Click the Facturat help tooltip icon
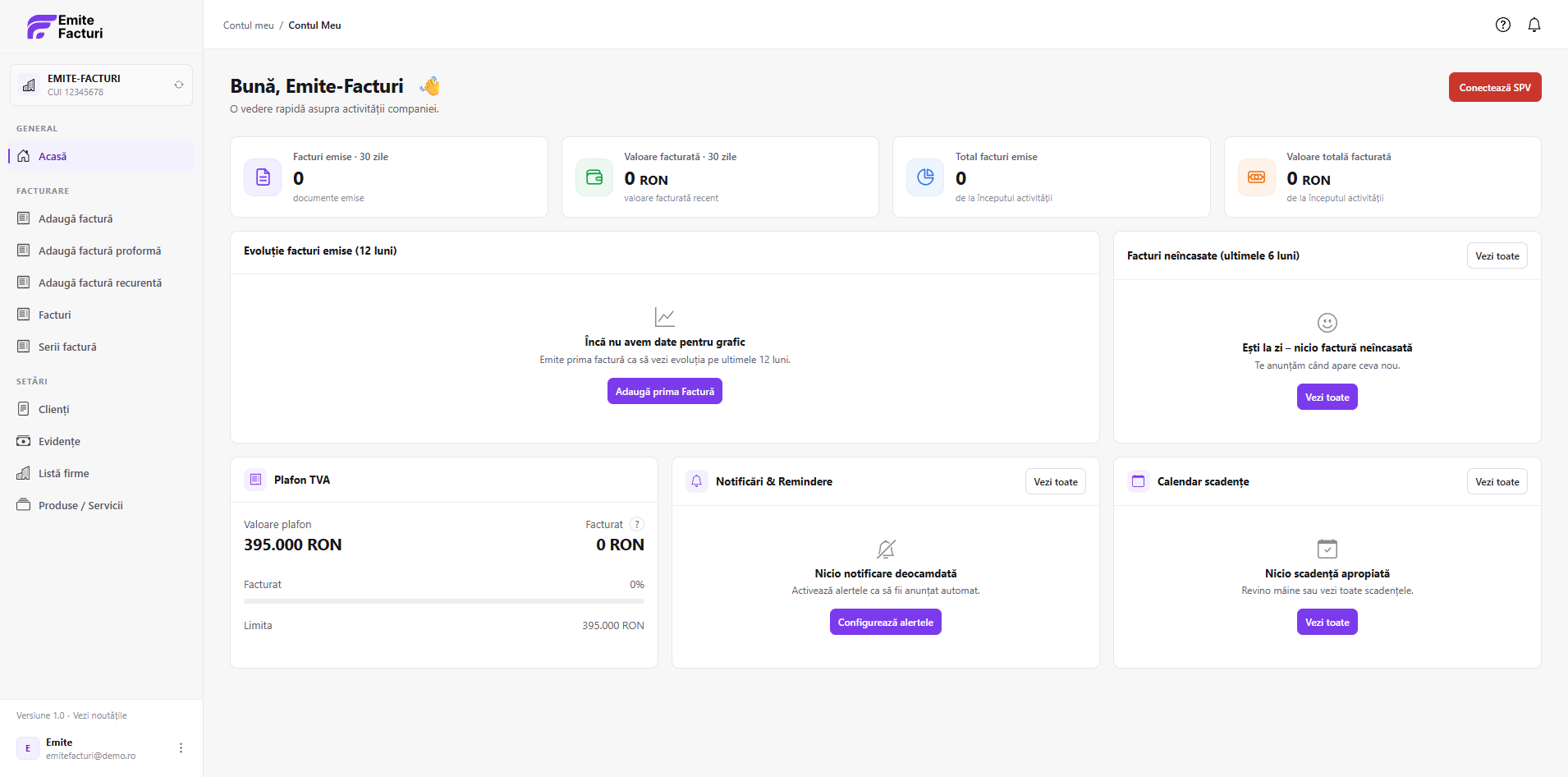 [x=637, y=524]
